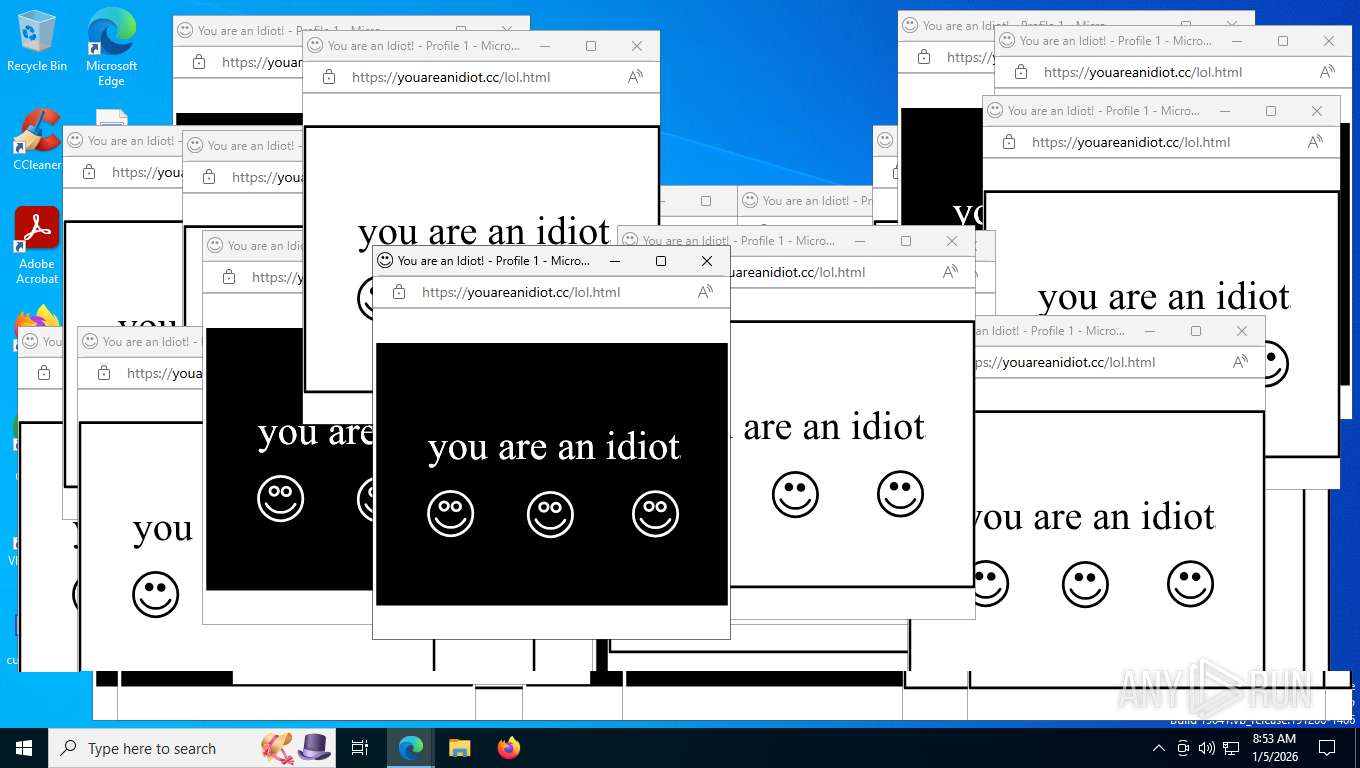Open the clock showing 8:53 AM

[1273, 748]
